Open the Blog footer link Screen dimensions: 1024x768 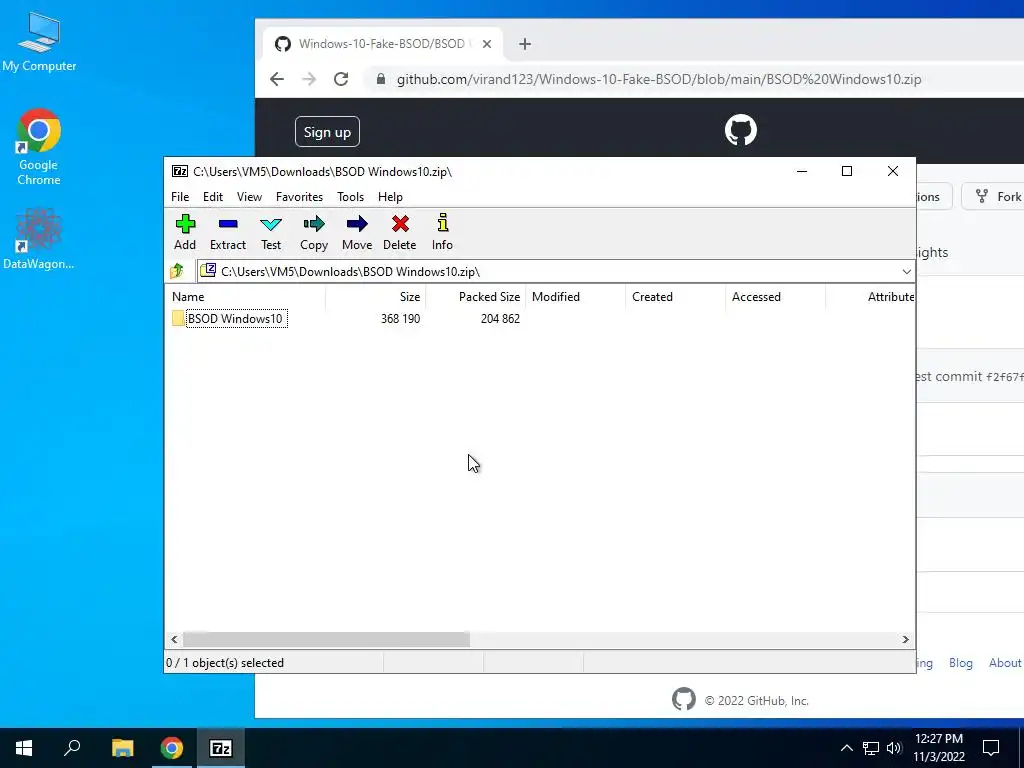961,663
